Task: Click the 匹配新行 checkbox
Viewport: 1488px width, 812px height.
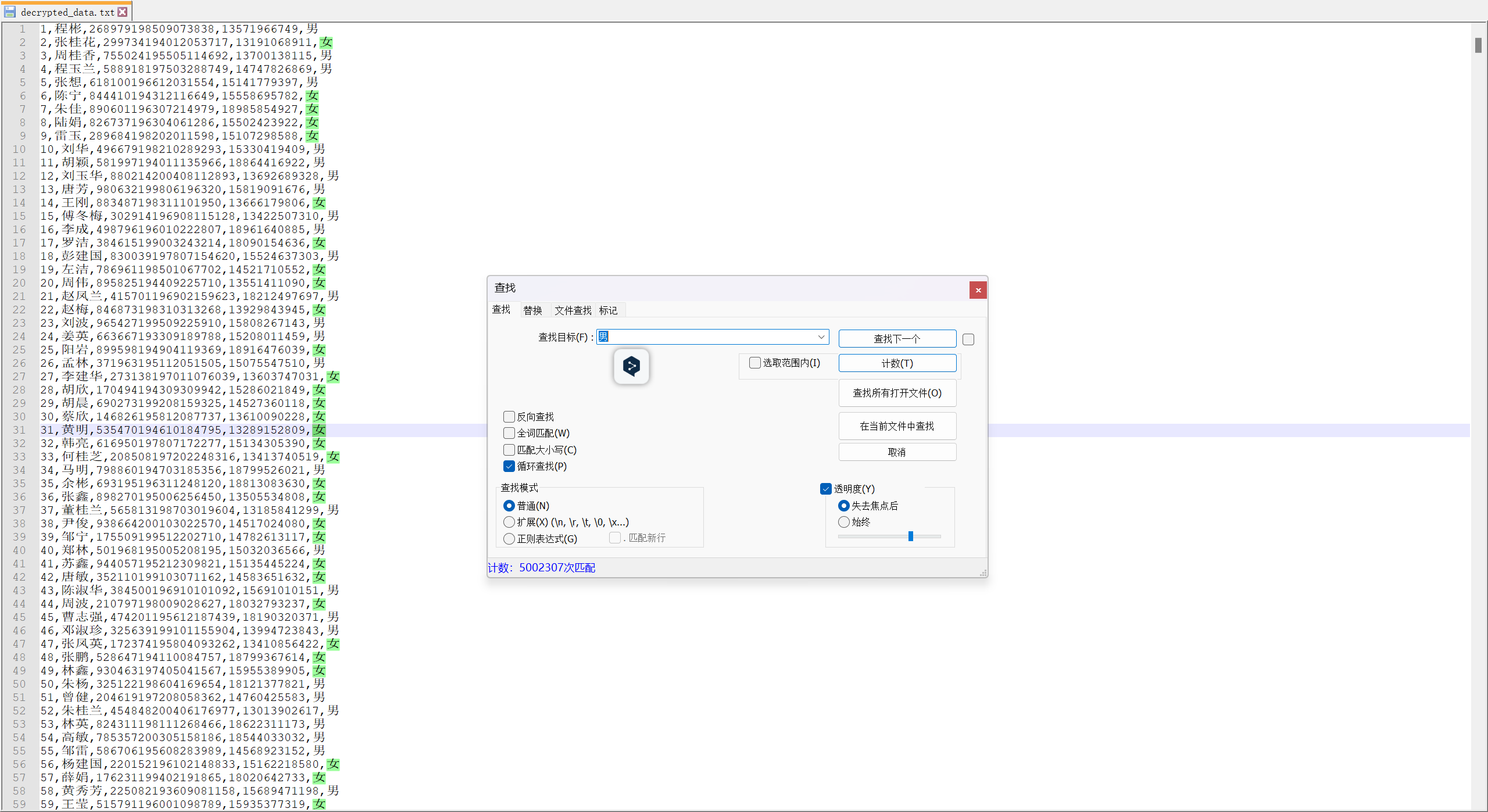Action: (x=615, y=538)
